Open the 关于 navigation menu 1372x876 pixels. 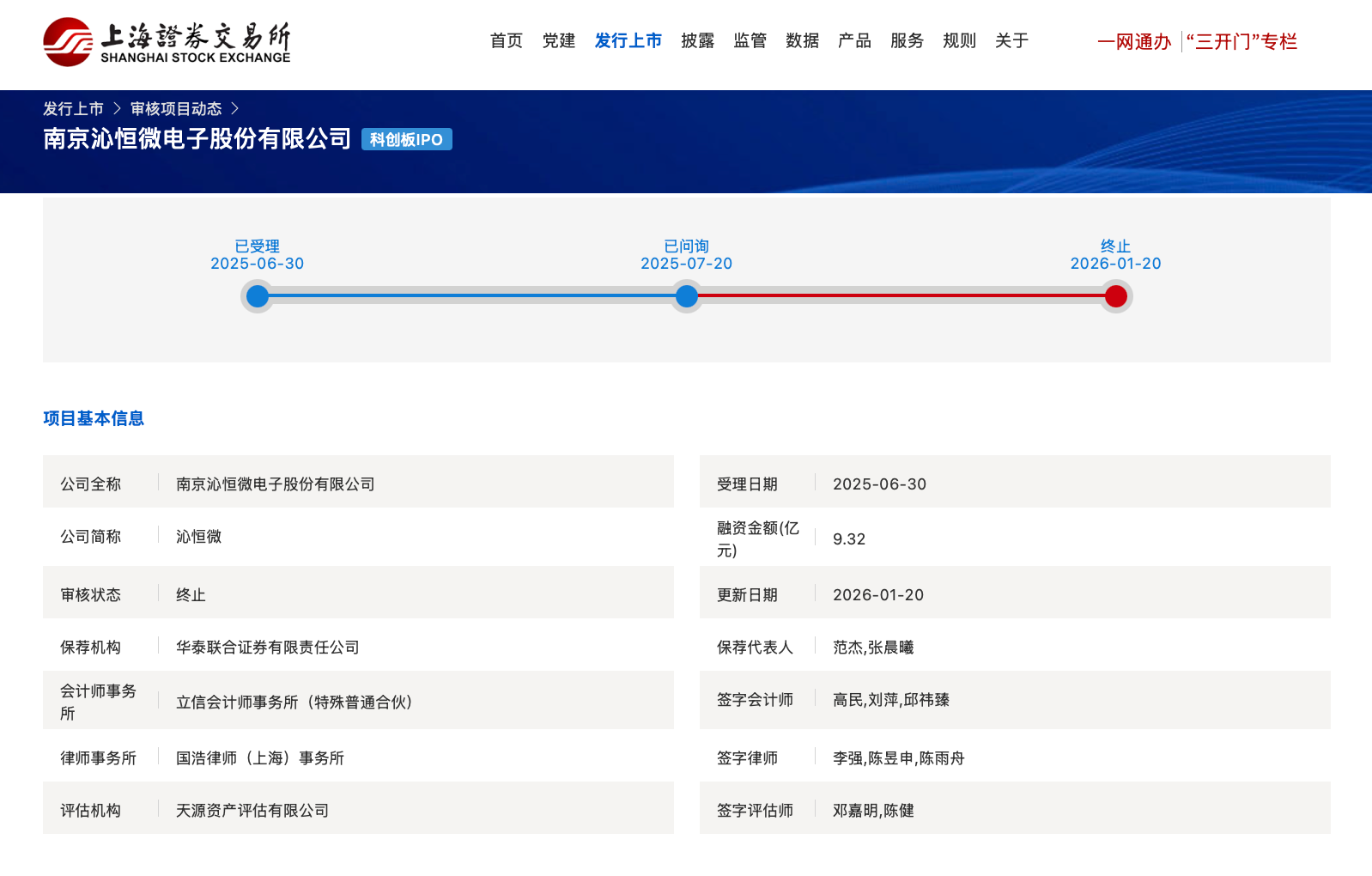tap(1012, 40)
